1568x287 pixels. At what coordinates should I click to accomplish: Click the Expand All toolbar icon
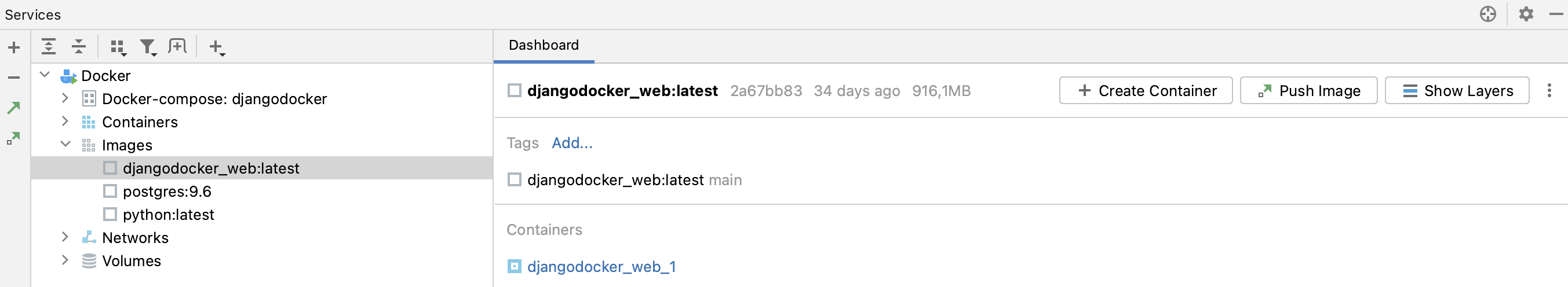[49, 46]
